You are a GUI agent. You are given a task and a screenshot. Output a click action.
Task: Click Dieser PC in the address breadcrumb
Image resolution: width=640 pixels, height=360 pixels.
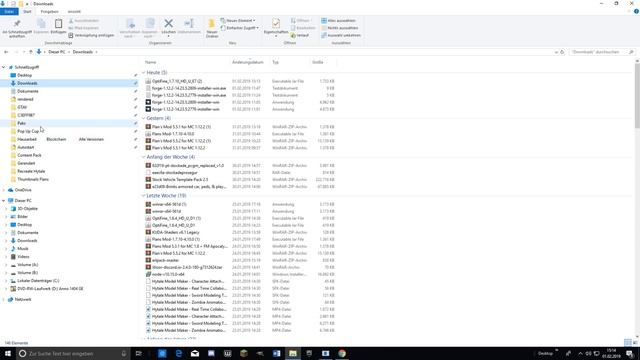point(57,52)
